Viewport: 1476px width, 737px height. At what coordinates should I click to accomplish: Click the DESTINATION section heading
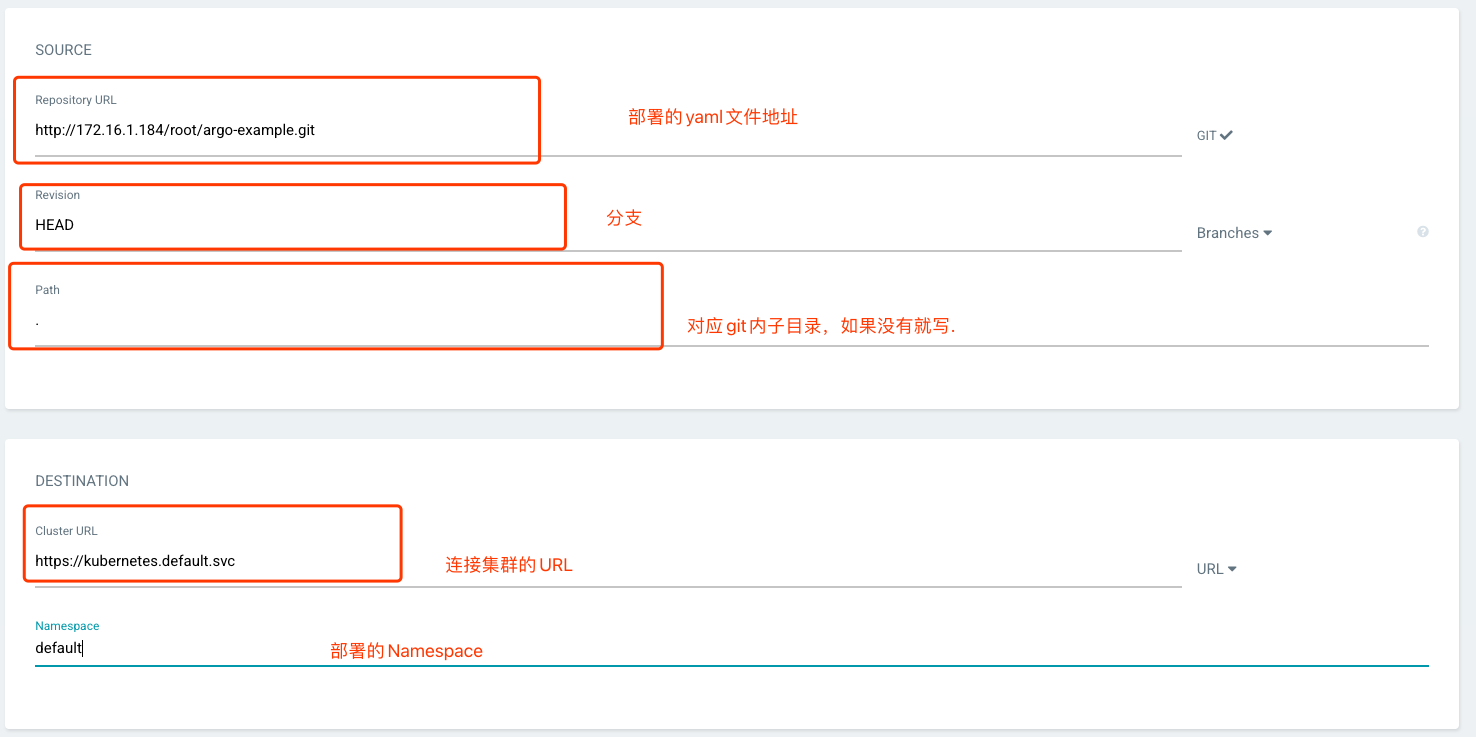pyautogui.click(x=82, y=481)
